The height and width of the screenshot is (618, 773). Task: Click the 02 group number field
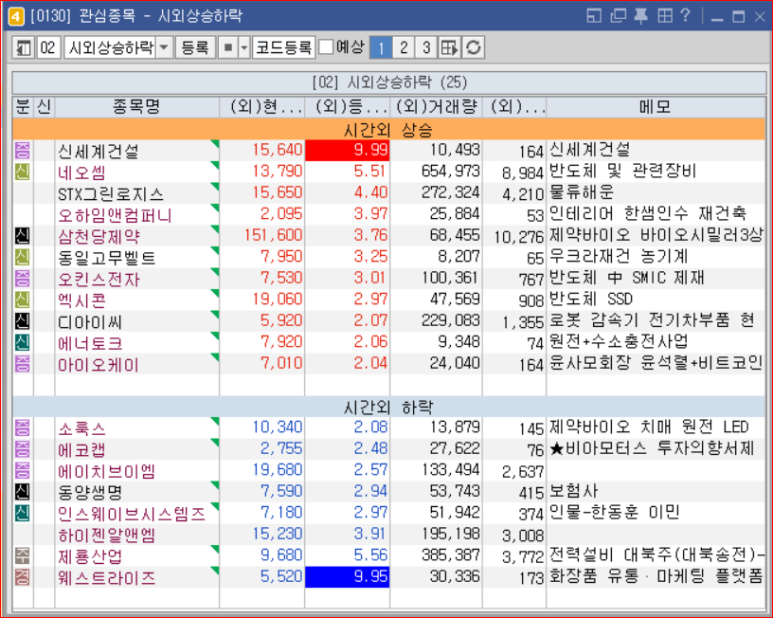coord(48,48)
